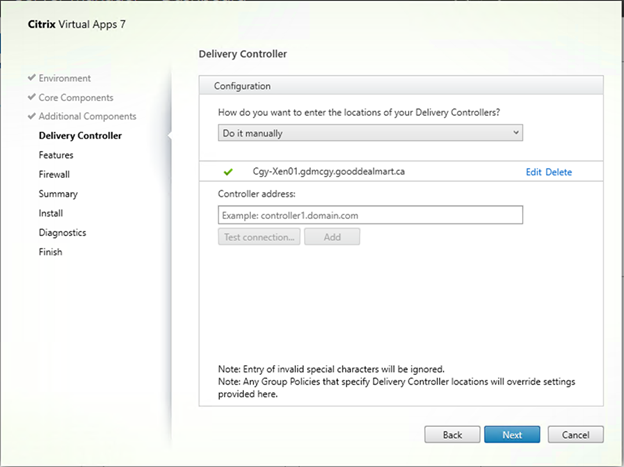Viewport: 624px width, 467px height.
Task: Click the Core Components completed checkmark icon
Action: (x=31, y=97)
